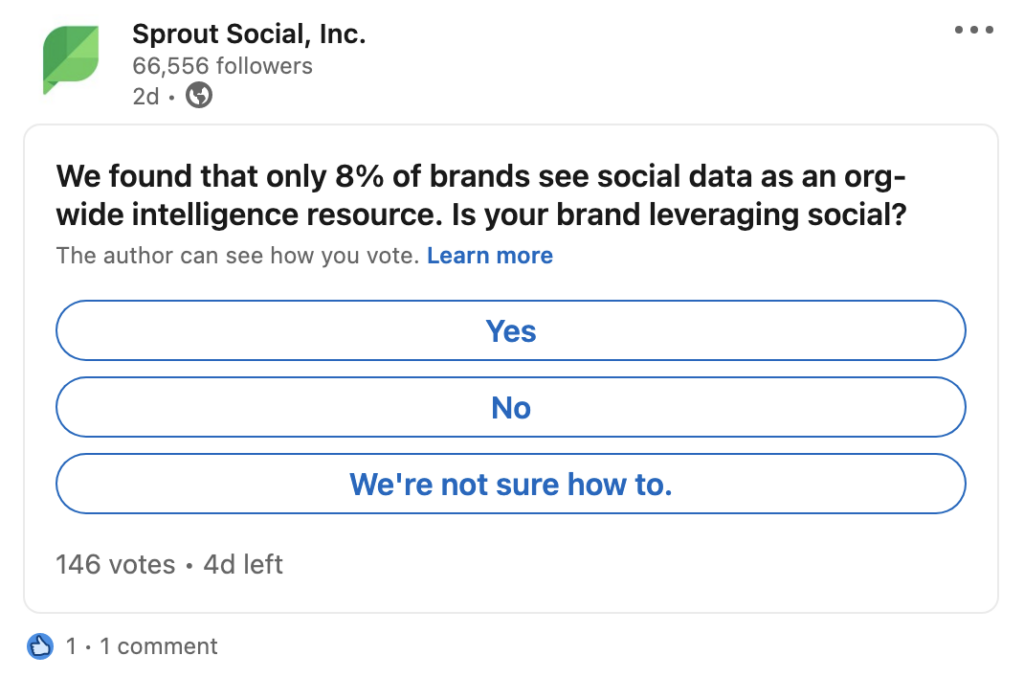This screenshot has width=1024, height=678.
Task: Vote No on the poll
Action: 511,407
